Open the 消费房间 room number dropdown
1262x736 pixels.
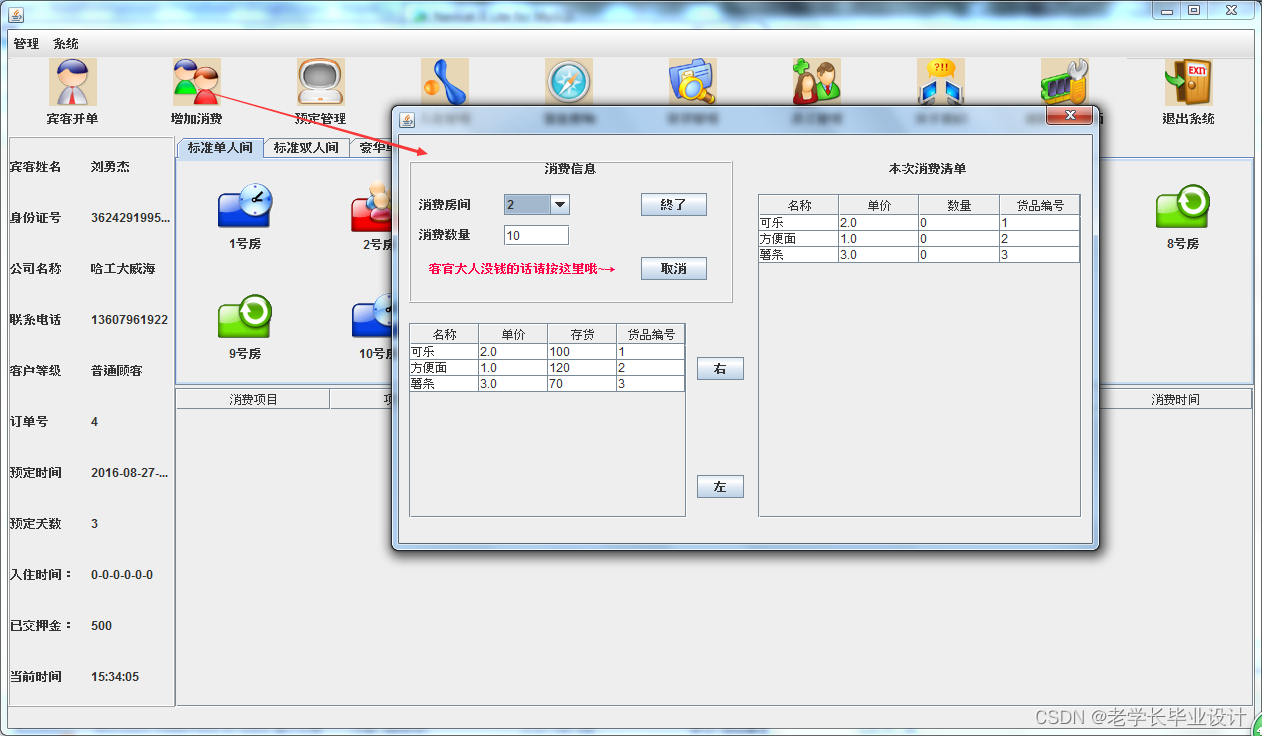pyautogui.click(x=561, y=204)
